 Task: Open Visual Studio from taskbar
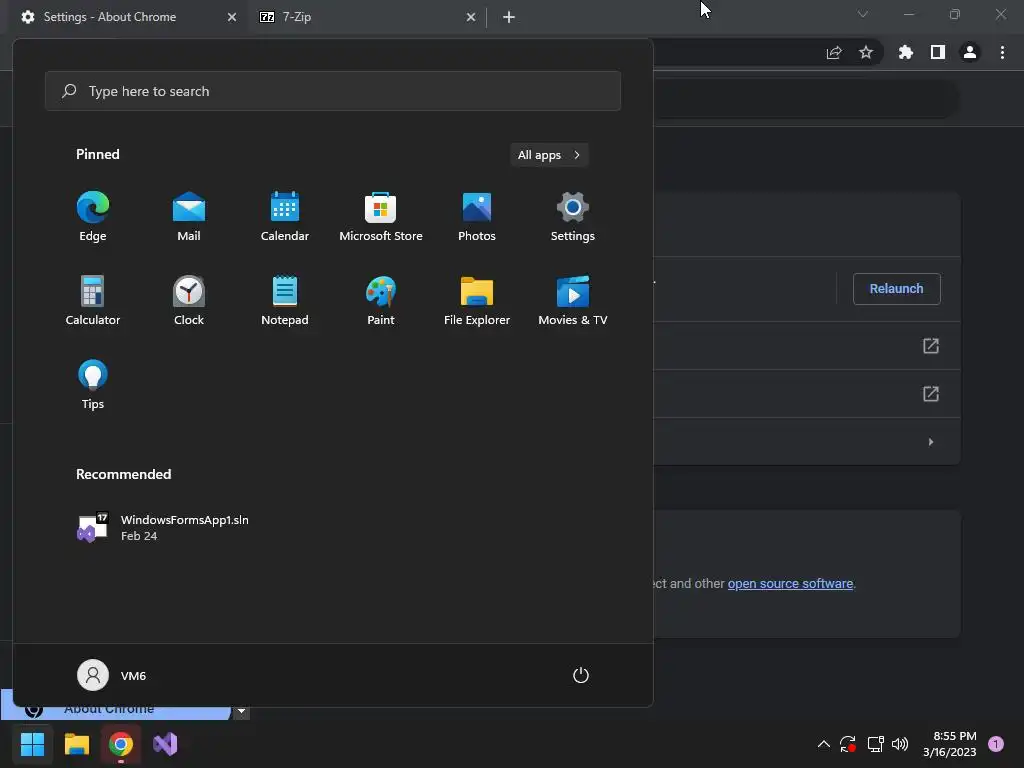tap(165, 744)
